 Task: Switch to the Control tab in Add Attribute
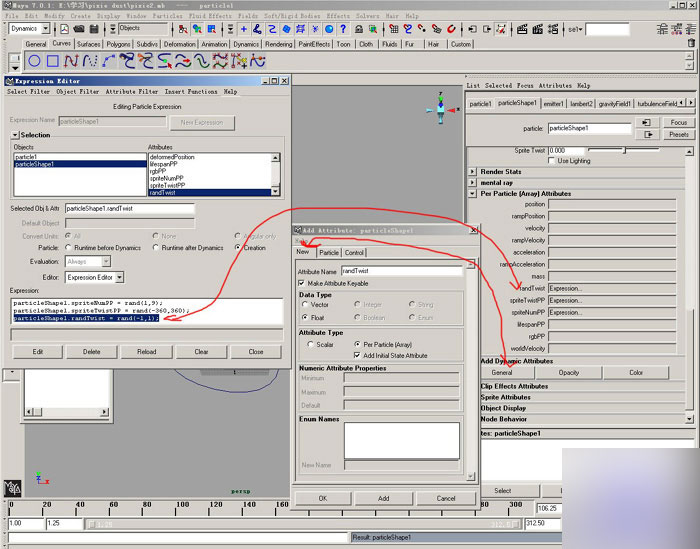pos(354,253)
